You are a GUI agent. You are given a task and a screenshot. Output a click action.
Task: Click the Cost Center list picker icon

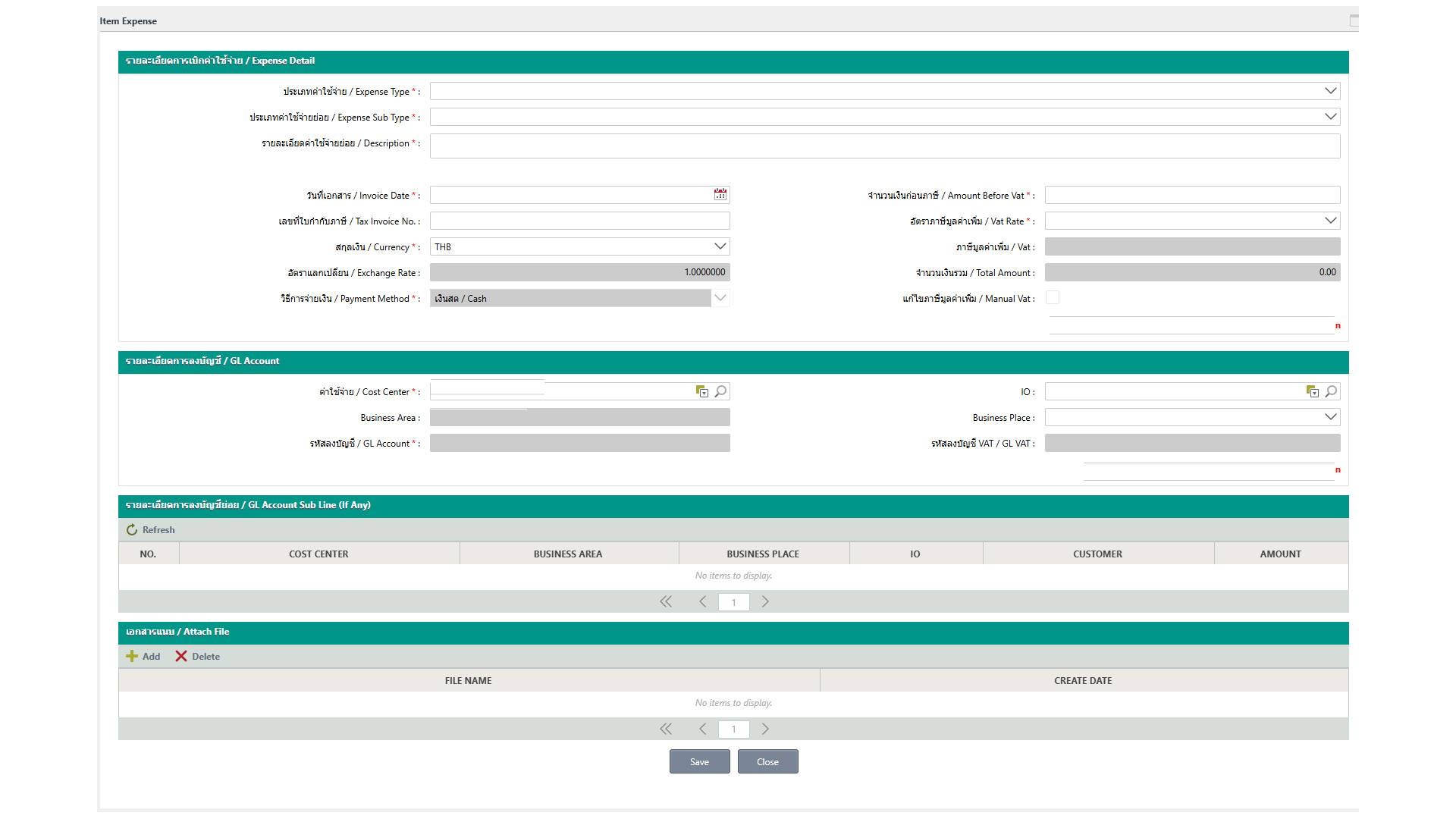tap(702, 391)
